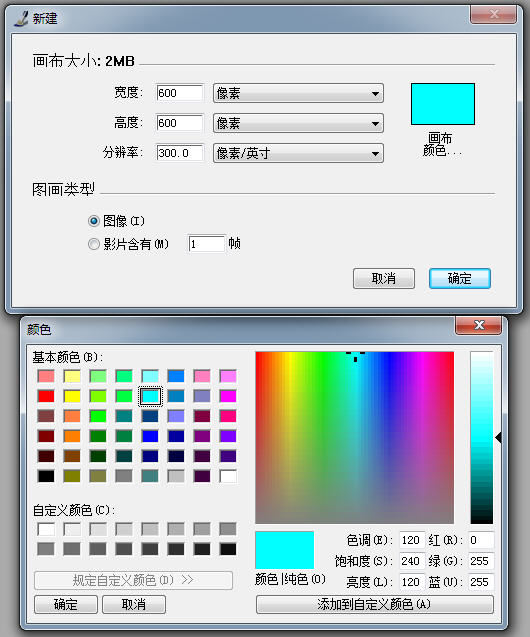Select the magenta basic color swatch
This screenshot has width=530, height=637.
[x=228, y=396]
